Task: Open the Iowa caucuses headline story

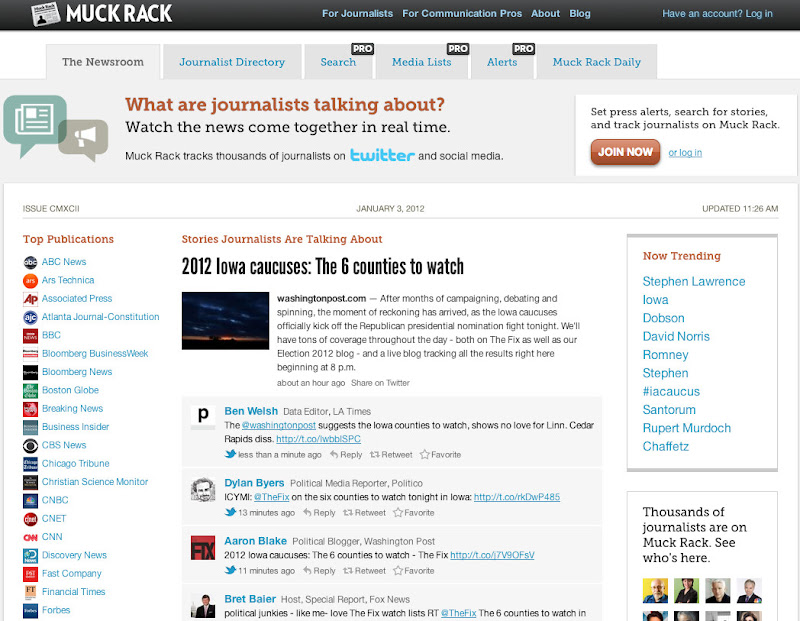Action: point(322,266)
